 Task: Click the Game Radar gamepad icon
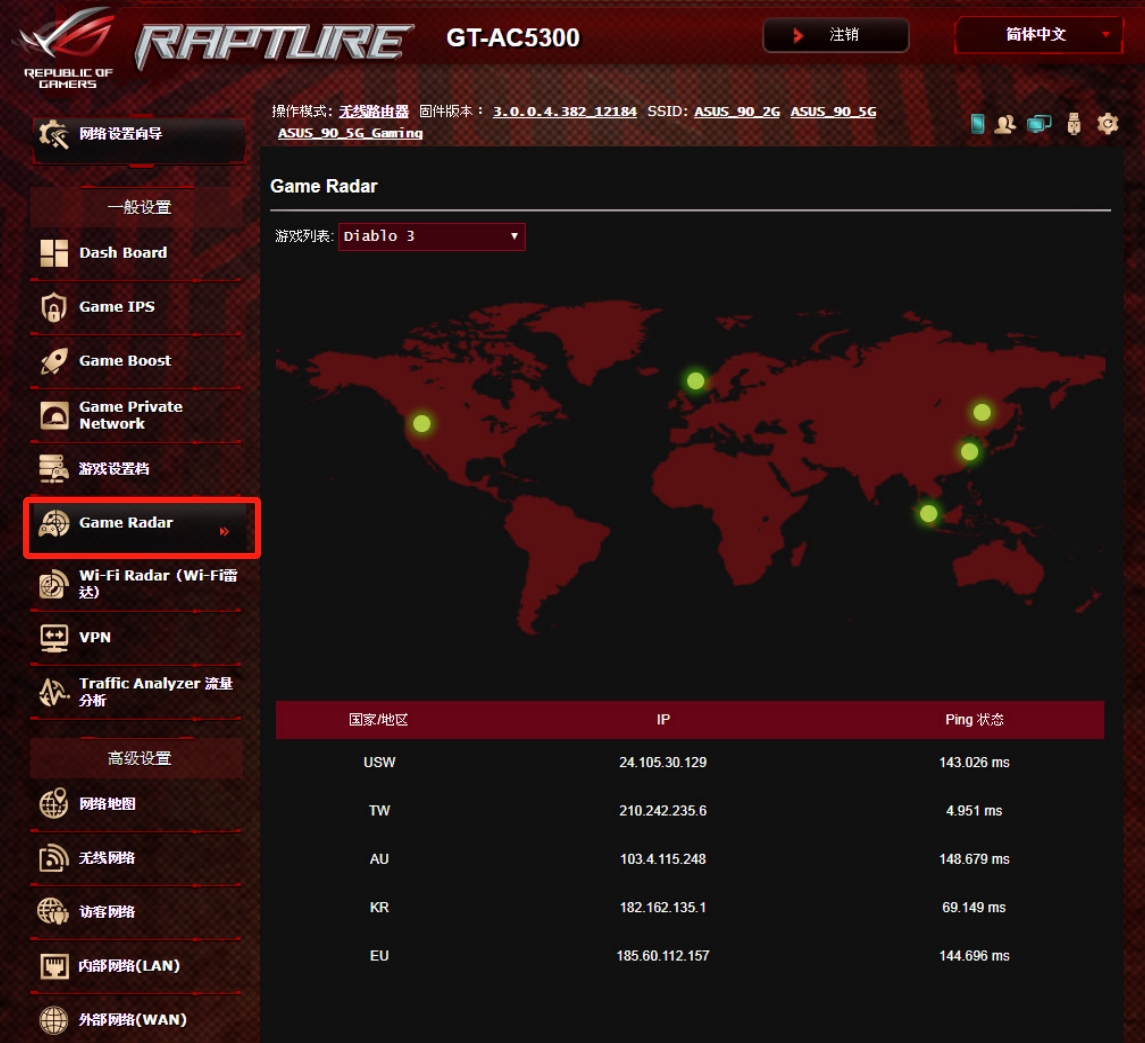54,523
